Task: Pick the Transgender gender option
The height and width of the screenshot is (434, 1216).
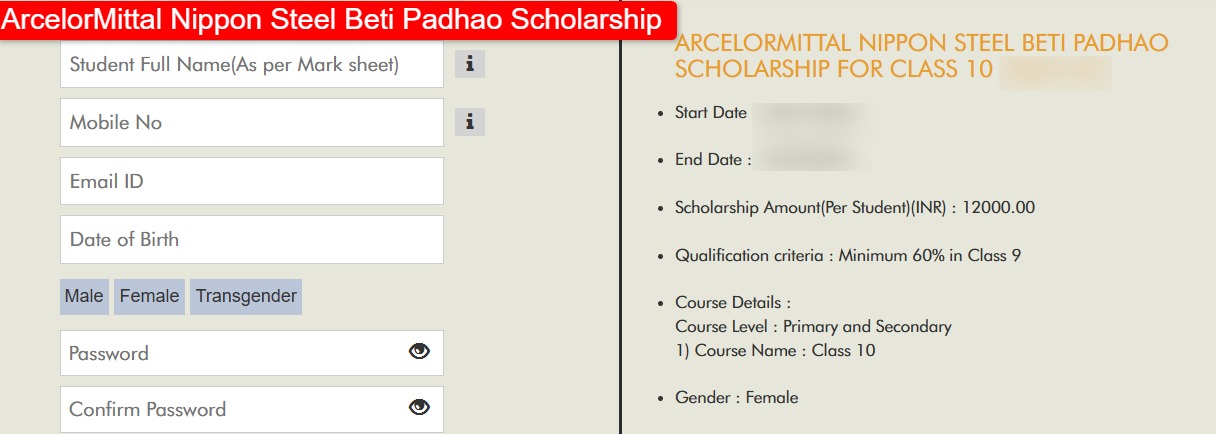Action: point(246,296)
